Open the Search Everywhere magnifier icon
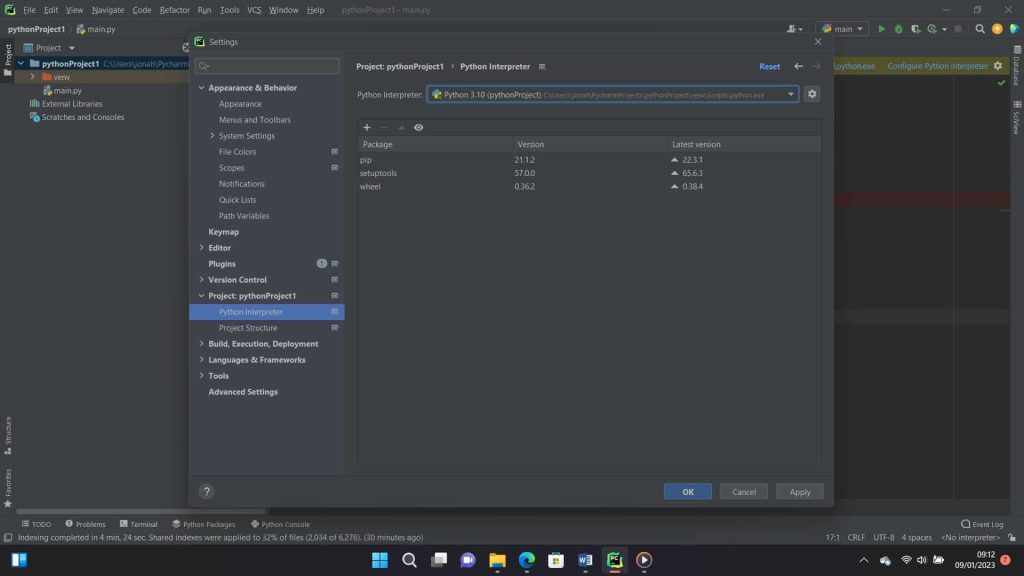1024x576 pixels. click(x=979, y=29)
